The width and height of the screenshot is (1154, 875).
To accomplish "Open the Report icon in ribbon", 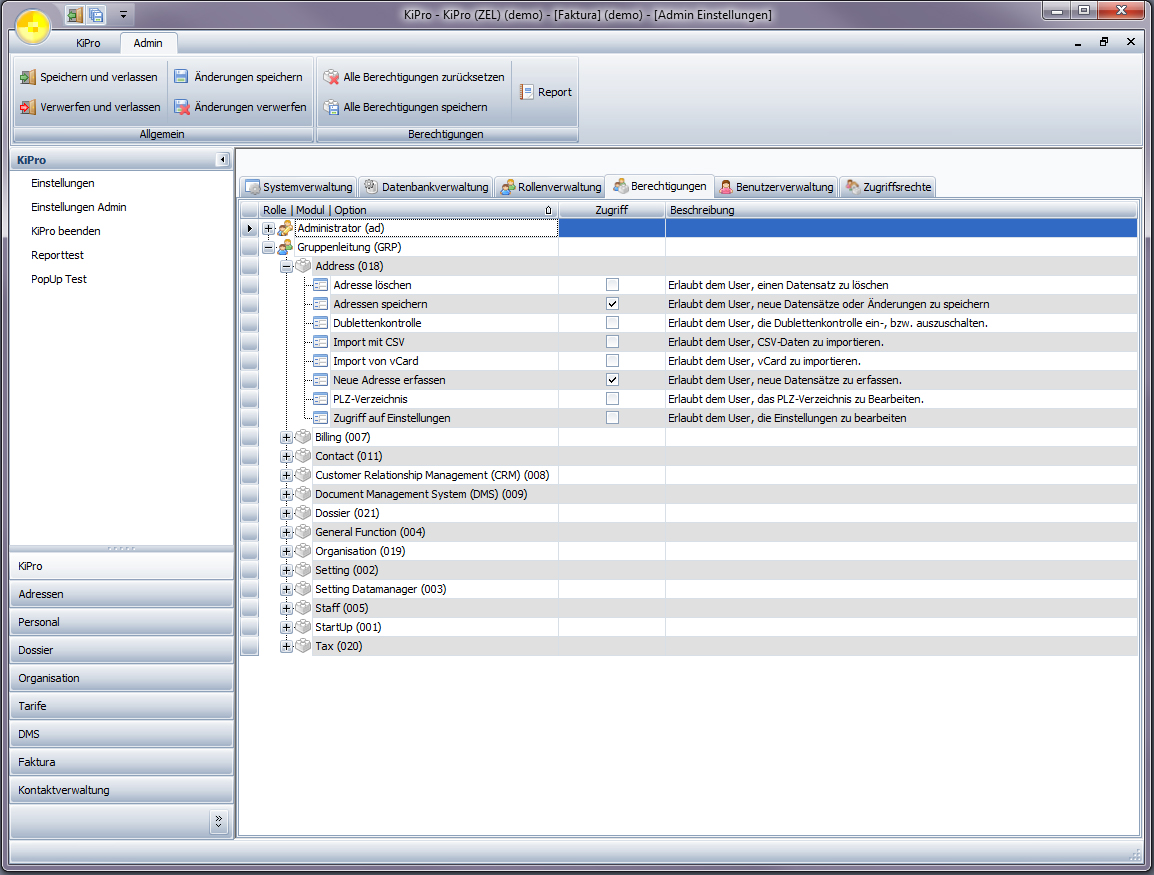I will click(x=527, y=92).
